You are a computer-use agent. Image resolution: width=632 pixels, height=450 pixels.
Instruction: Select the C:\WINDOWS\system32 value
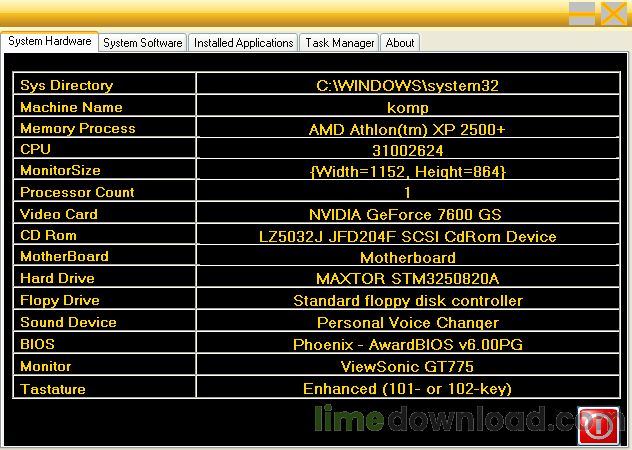(407, 84)
